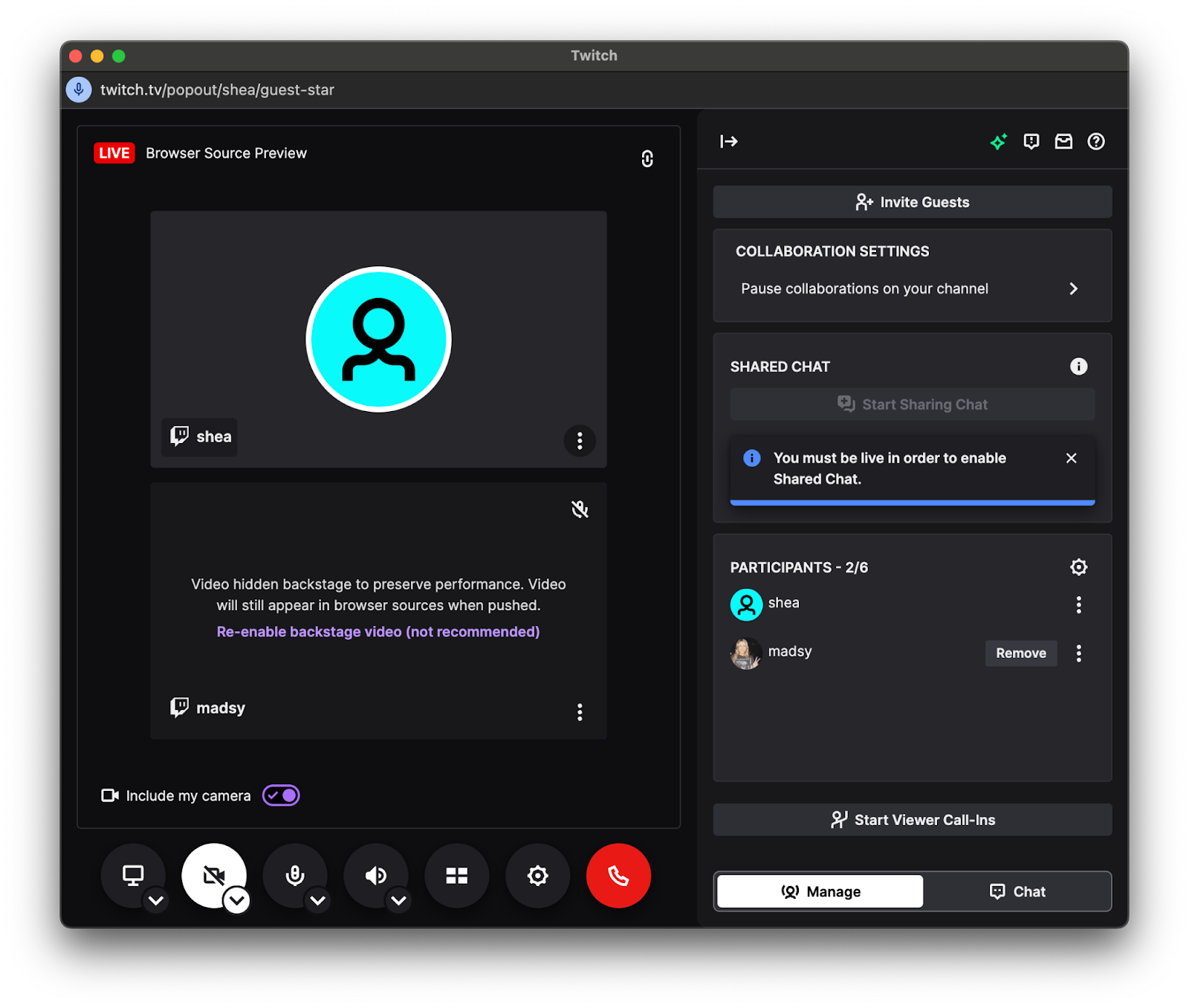Mute the microphone button
Screen dimensions: 1189x1008
(294, 875)
